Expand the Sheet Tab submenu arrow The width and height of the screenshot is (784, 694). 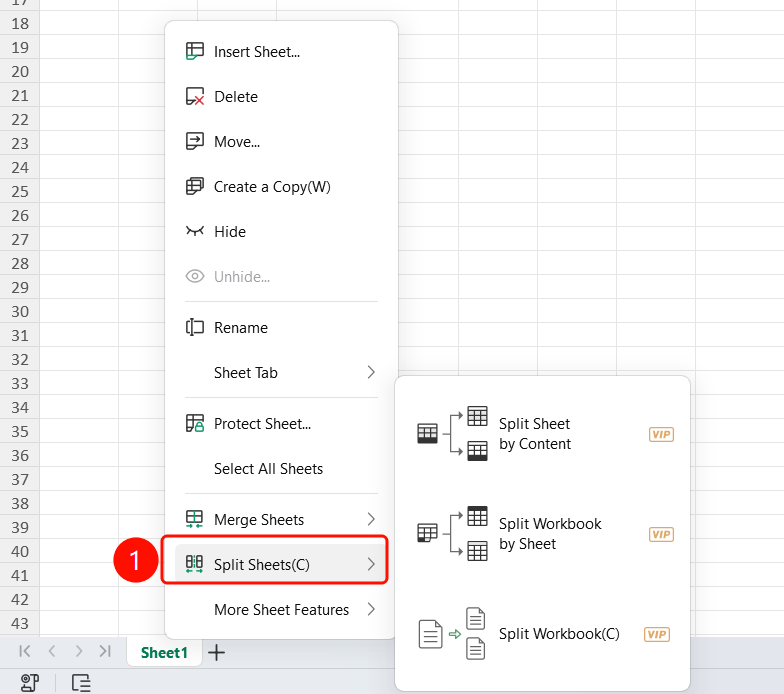pos(370,372)
